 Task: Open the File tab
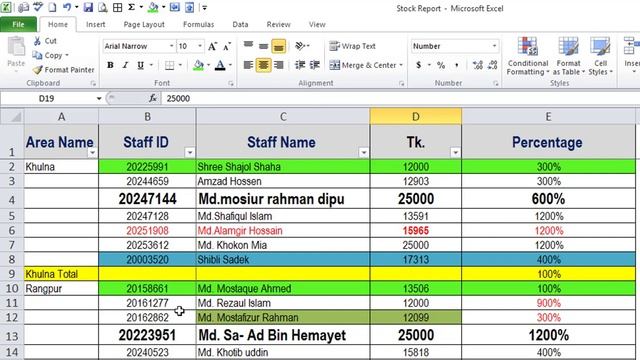point(18,24)
